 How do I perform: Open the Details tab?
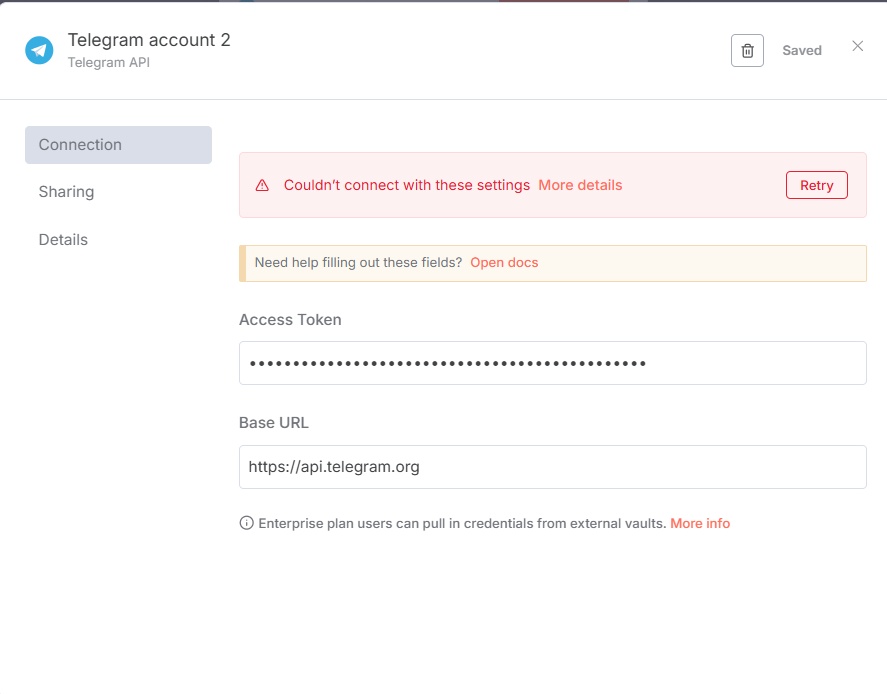[63, 239]
